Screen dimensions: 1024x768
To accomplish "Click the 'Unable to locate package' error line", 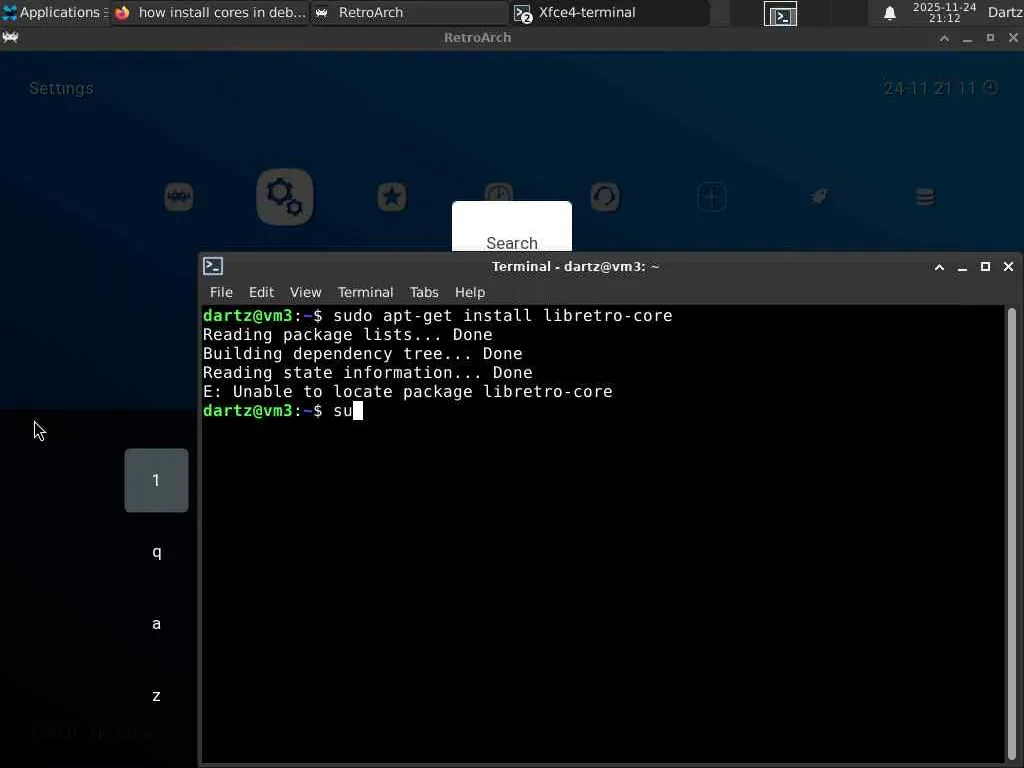I will (x=408, y=392).
